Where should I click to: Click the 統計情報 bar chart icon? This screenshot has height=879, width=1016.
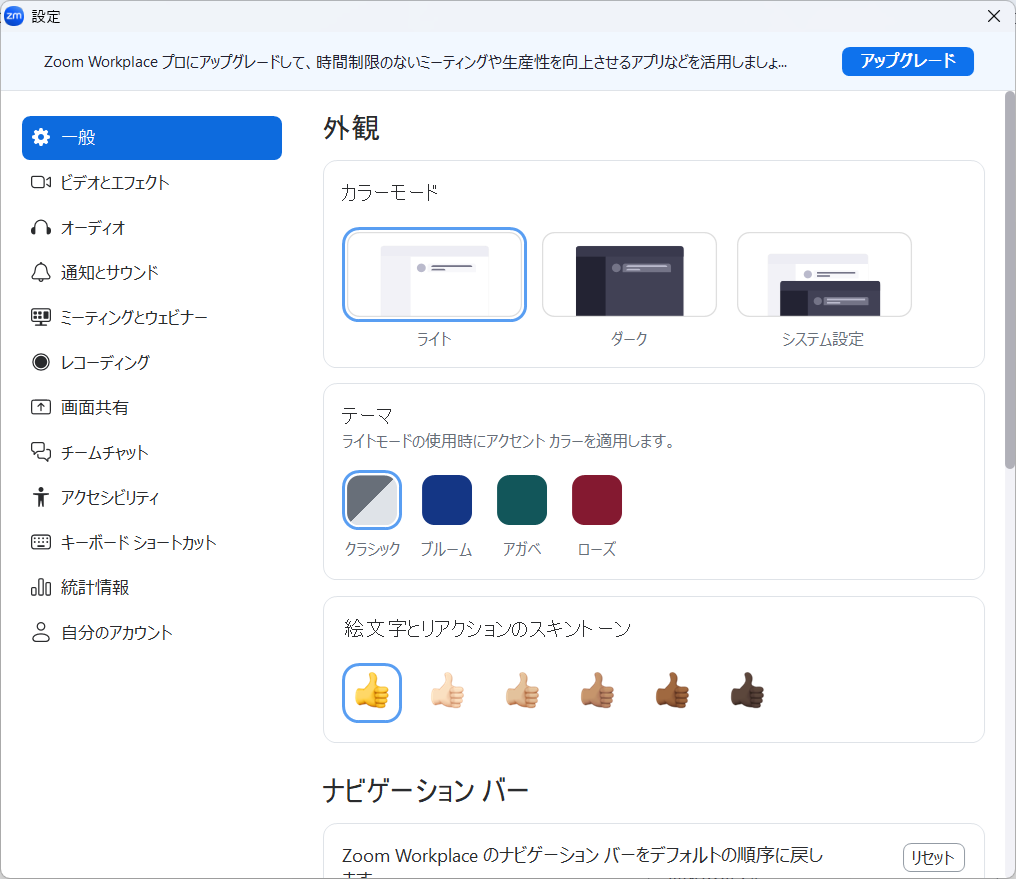[41, 587]
